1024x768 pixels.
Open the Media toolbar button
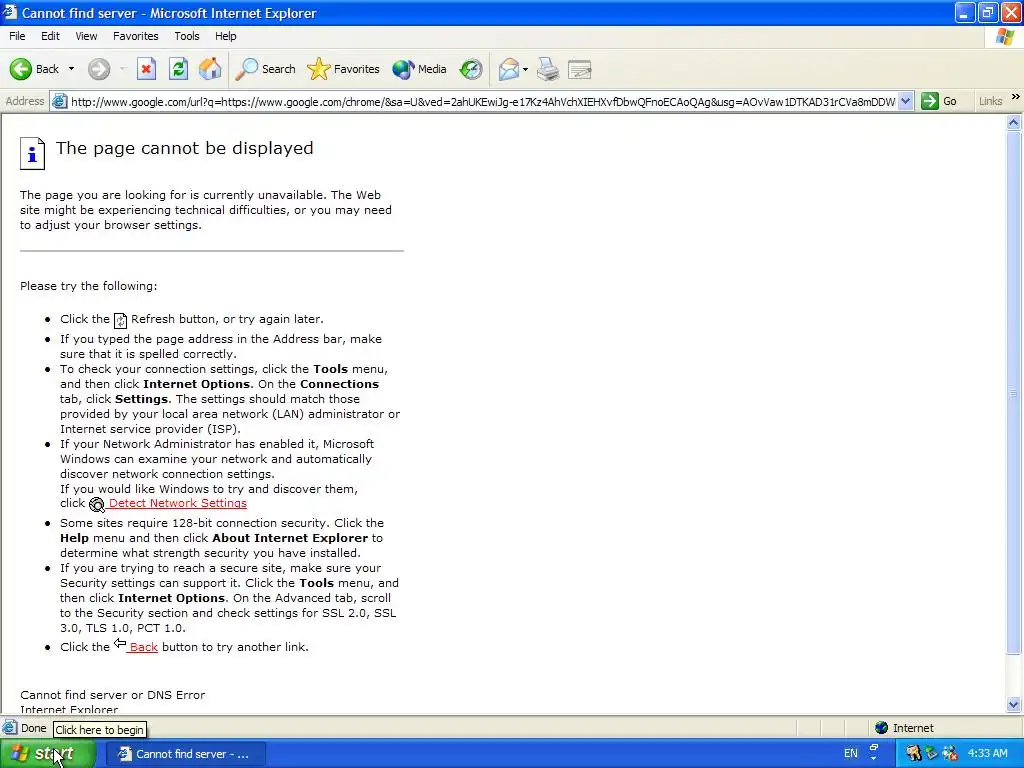click(x=419, y=69)
